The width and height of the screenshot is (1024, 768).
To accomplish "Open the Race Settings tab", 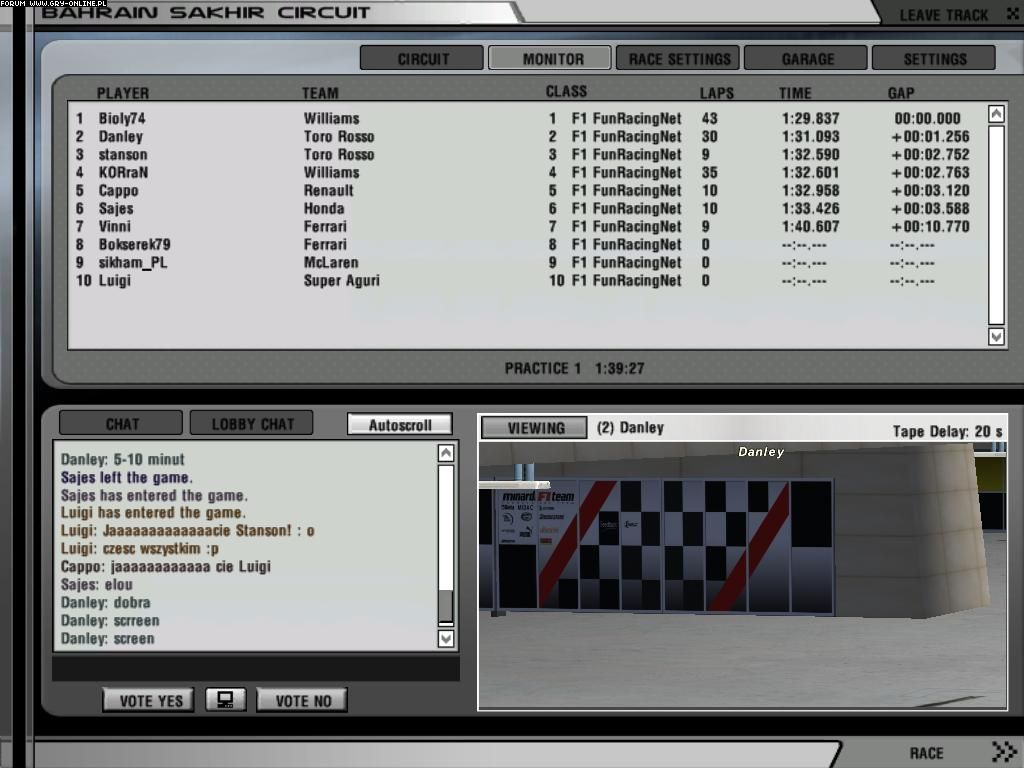I will (678, 58).
